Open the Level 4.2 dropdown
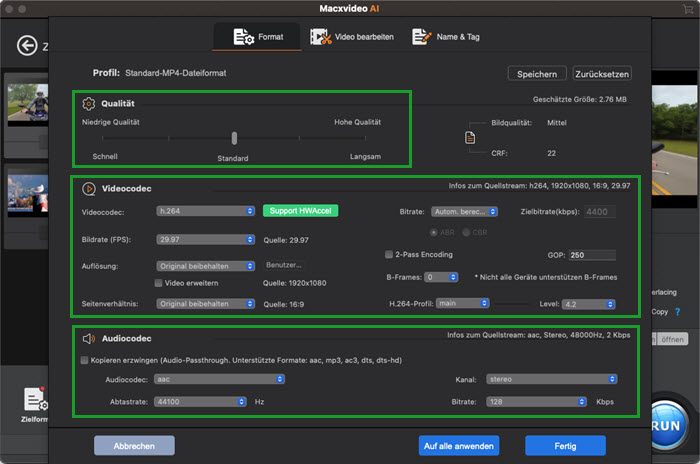Viewport: 700px width, 464px height. [x=588, y=304]
